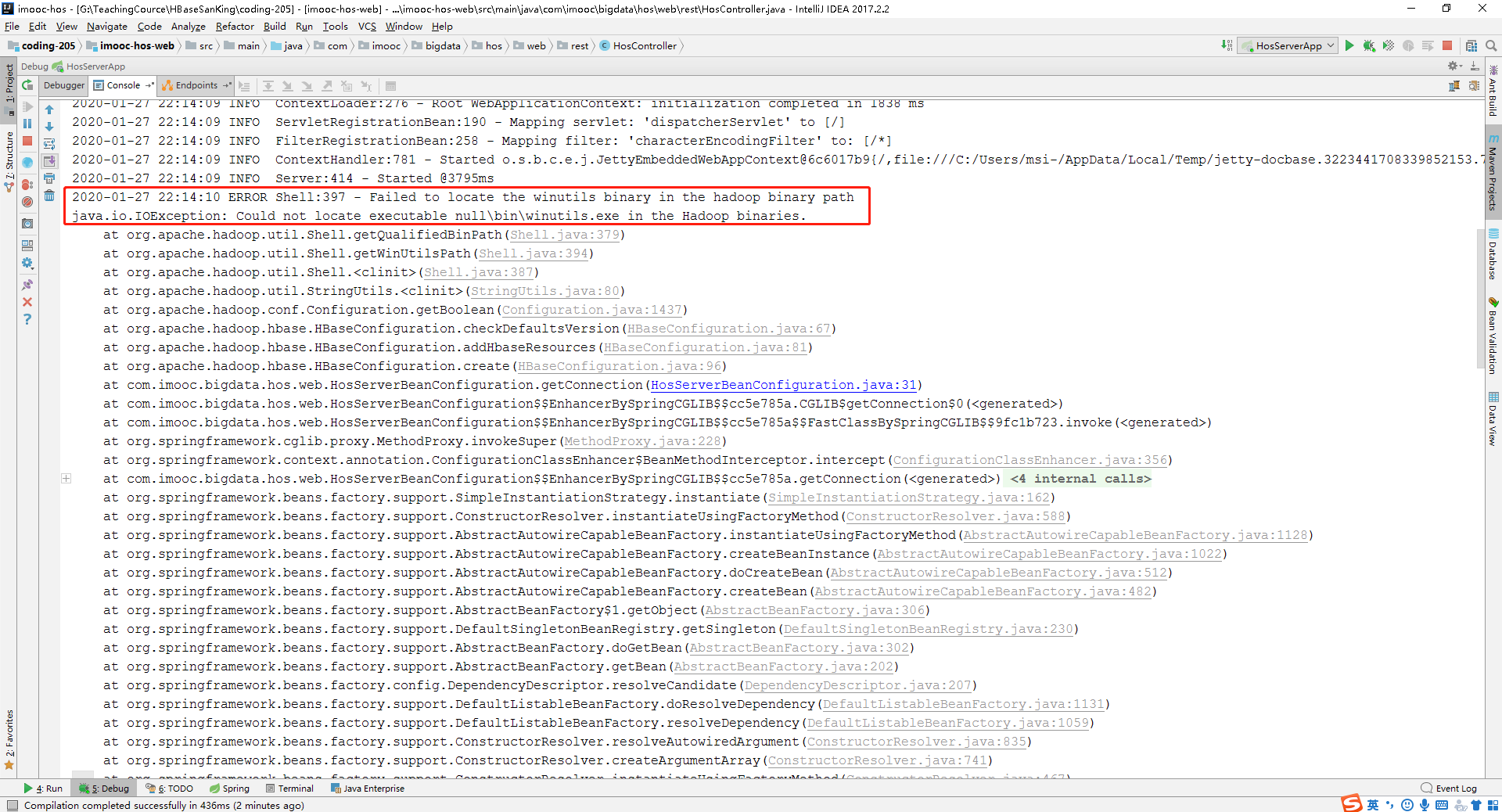Pause the running program
The image size is (1502, 812).
[x=27, y=124]
